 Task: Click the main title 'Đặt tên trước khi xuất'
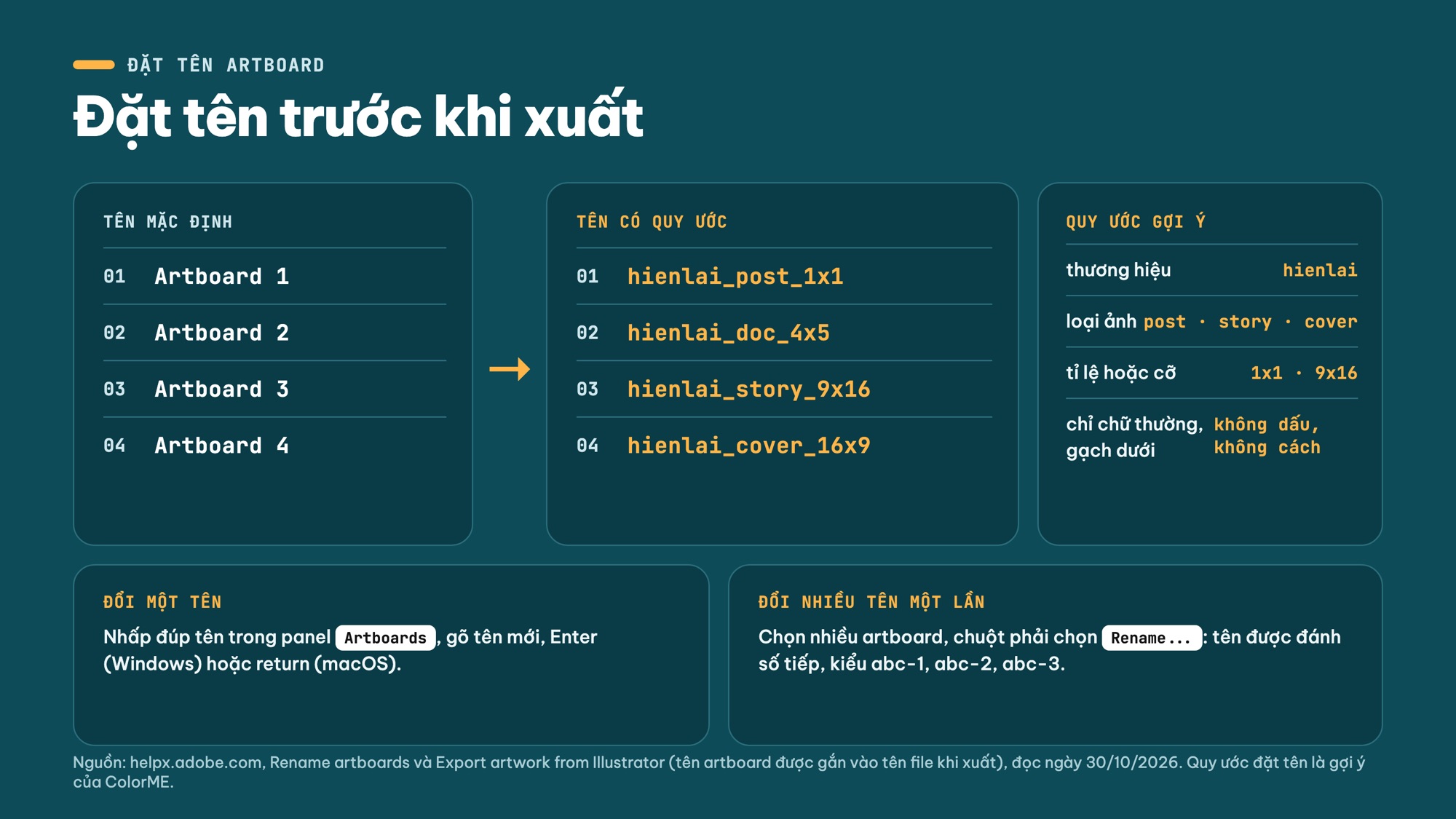[x=358, y=116]
